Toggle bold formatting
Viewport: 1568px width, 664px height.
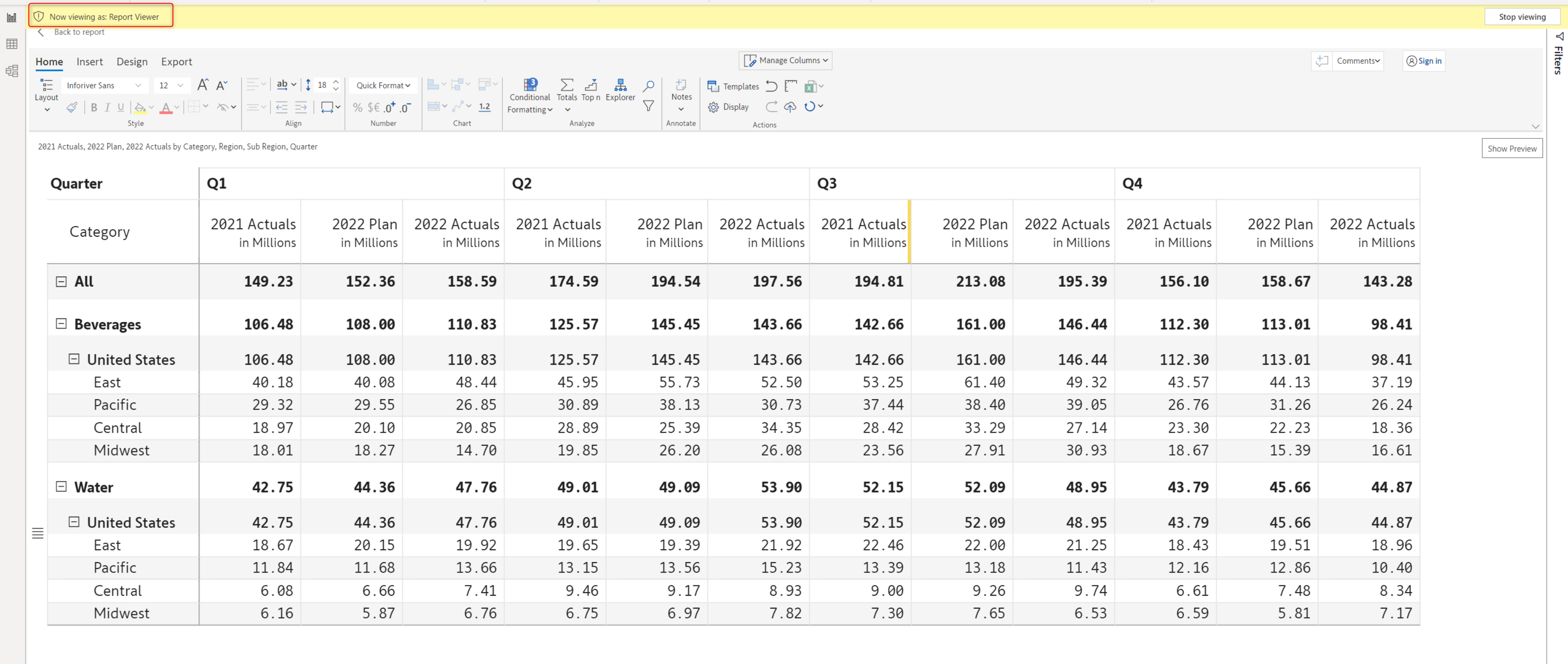click(x=94, y=107)
